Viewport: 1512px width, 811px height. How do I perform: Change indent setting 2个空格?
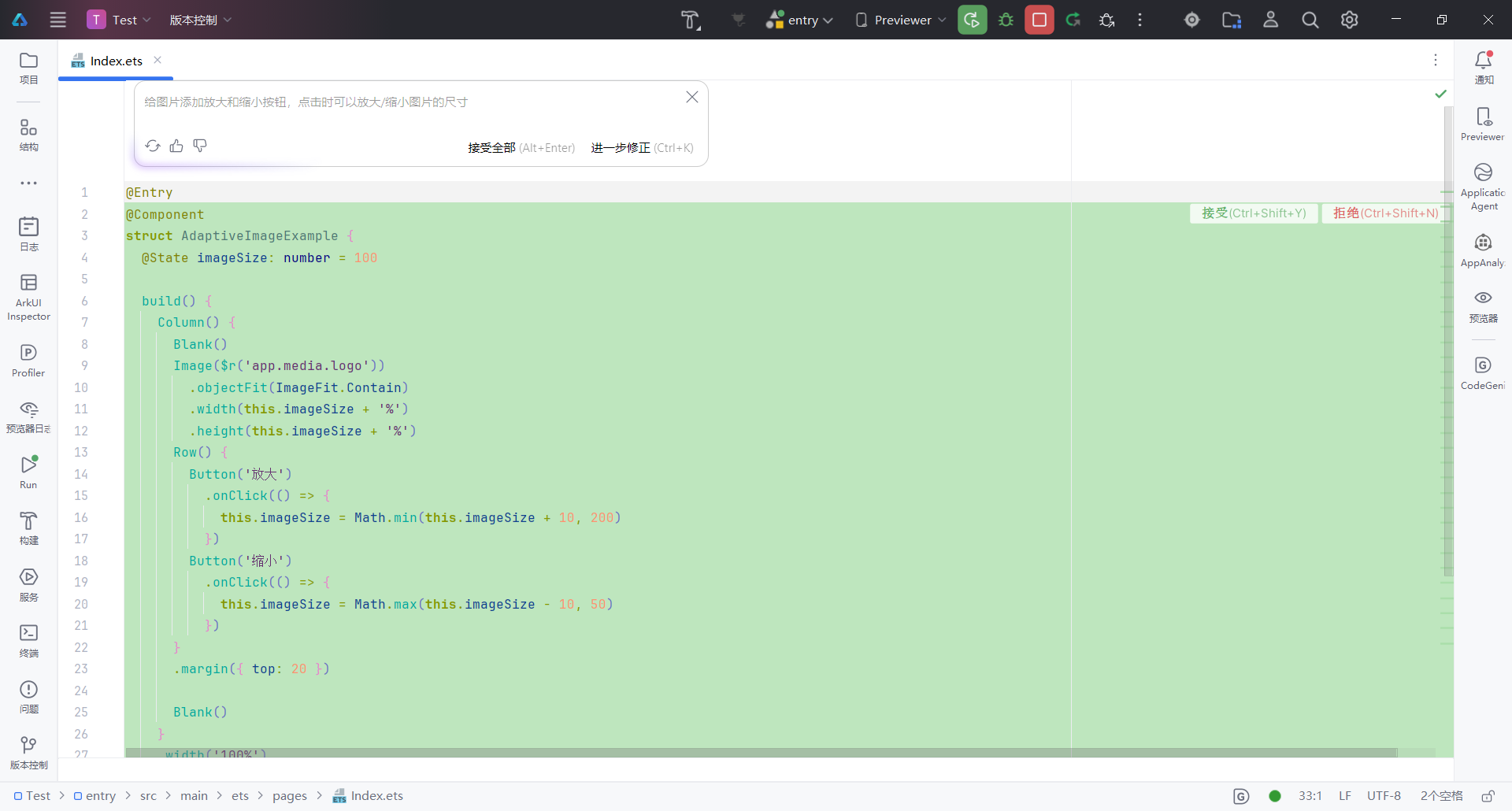(1441, 796)
